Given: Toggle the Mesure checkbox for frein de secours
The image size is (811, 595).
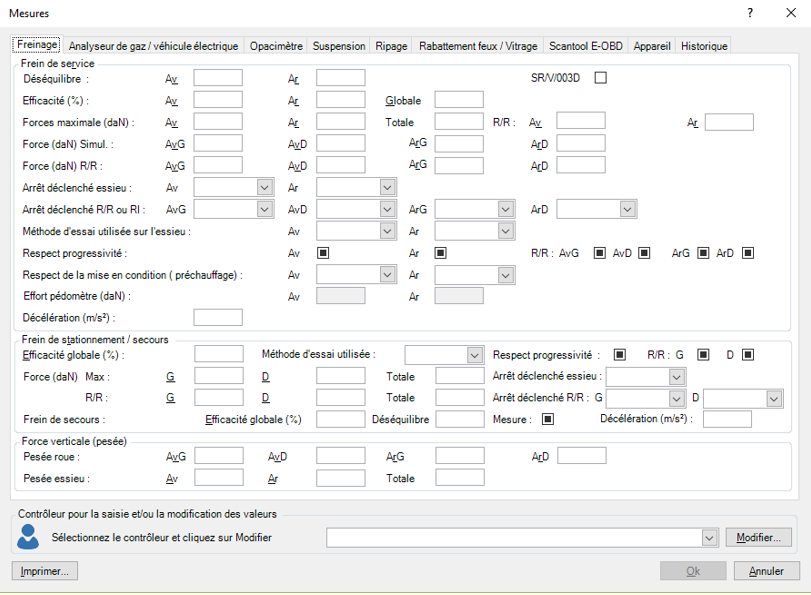Looking at the screenshot, I should pos(548,419).
